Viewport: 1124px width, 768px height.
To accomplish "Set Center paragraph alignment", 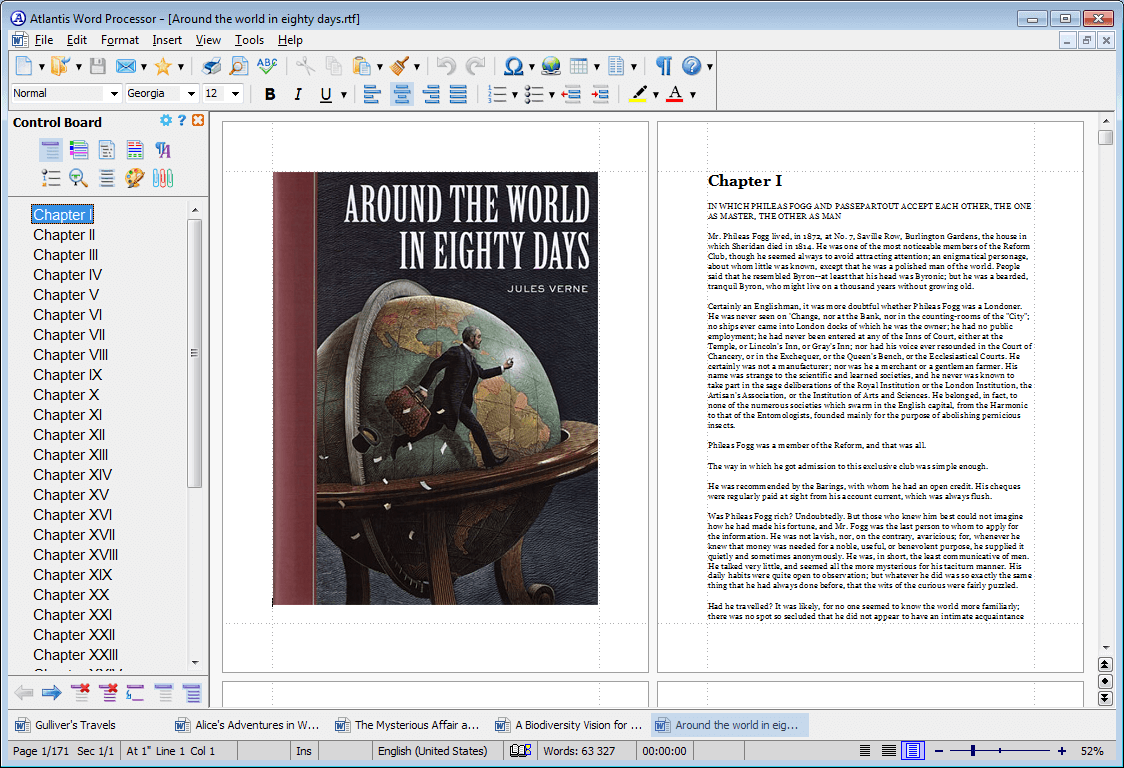I will [402, 94].
